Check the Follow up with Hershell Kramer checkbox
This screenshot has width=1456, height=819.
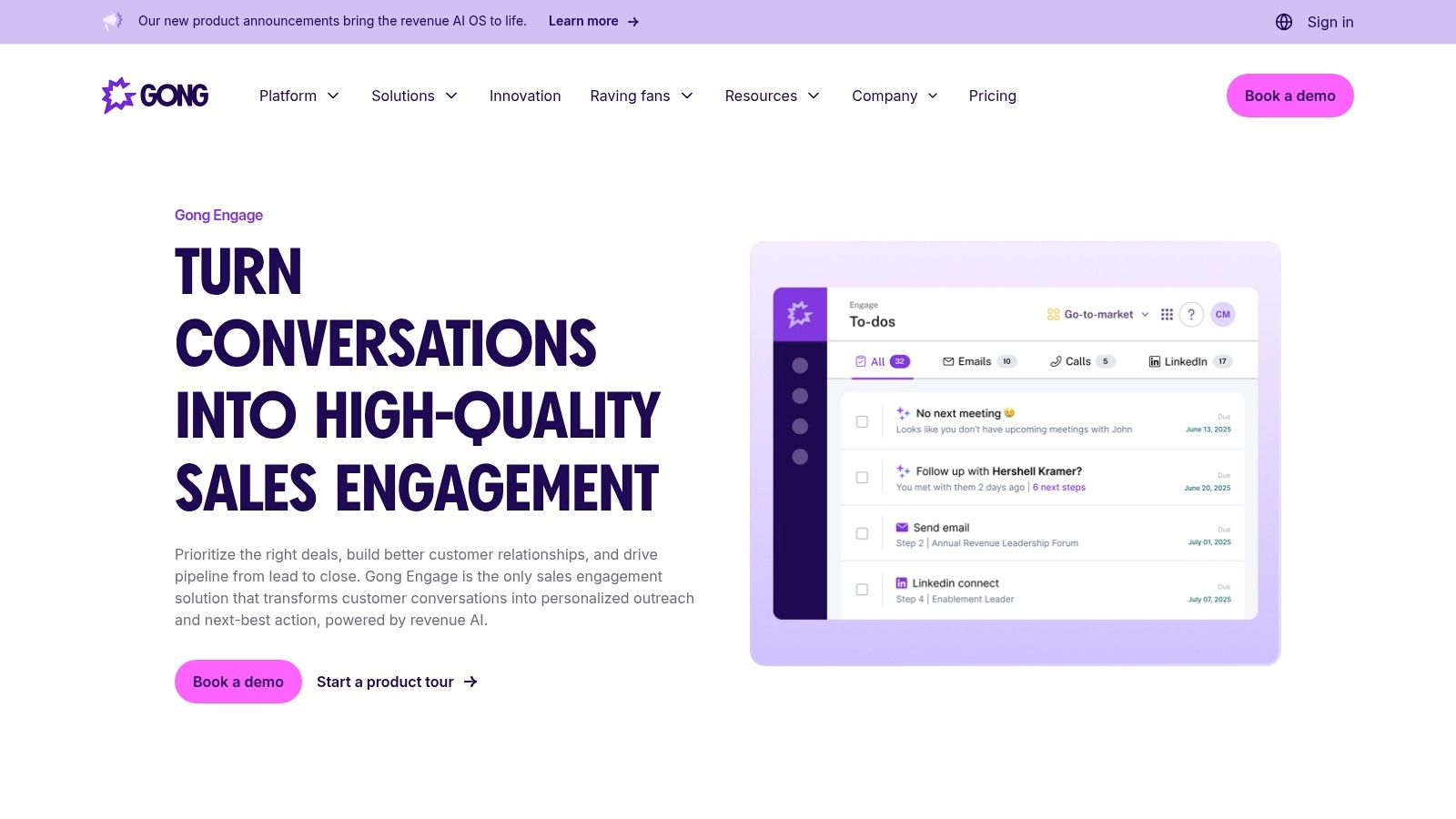[x=862, y=478]
